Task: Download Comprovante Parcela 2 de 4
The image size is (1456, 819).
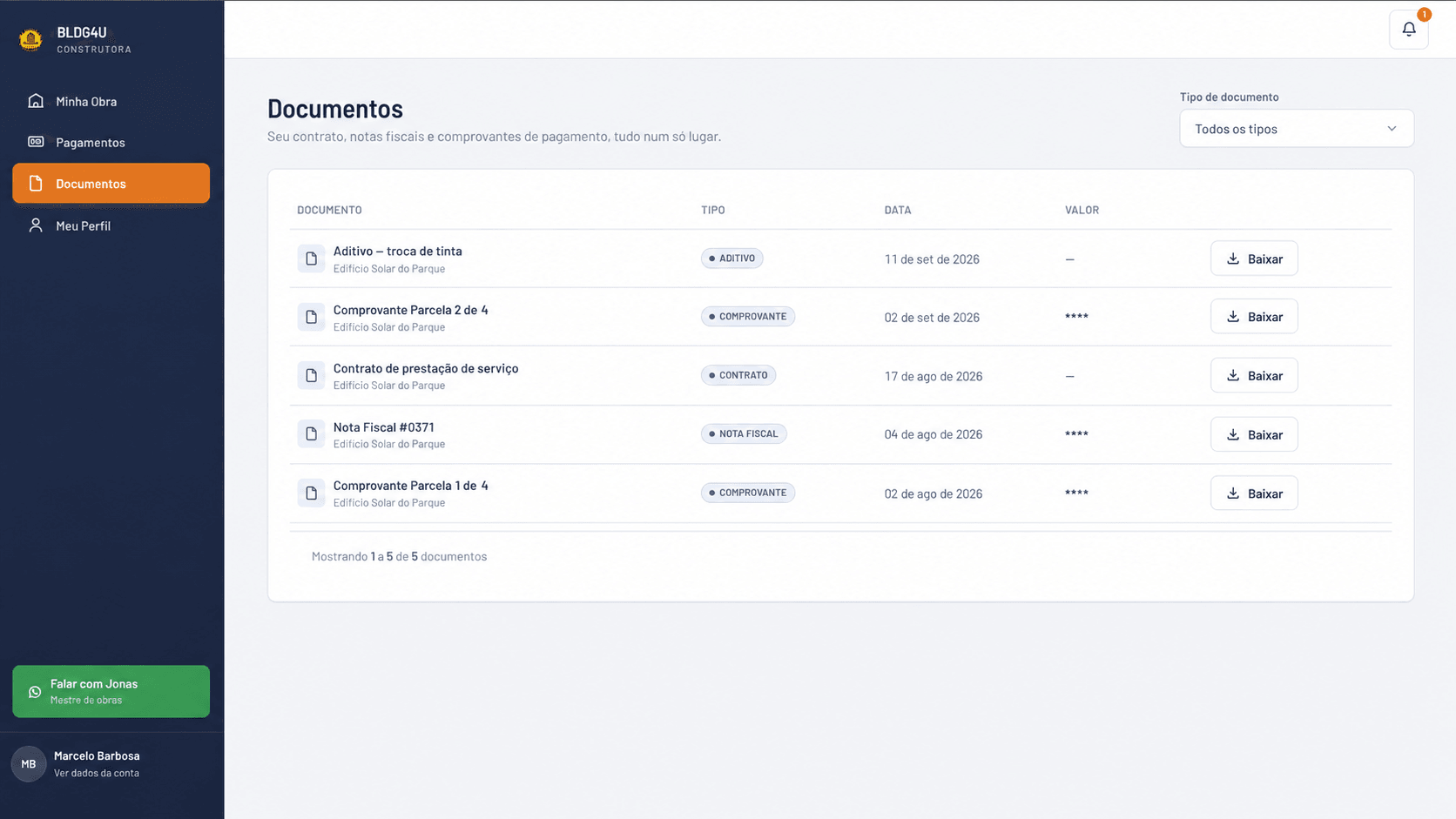Action: pos(1254,317)
